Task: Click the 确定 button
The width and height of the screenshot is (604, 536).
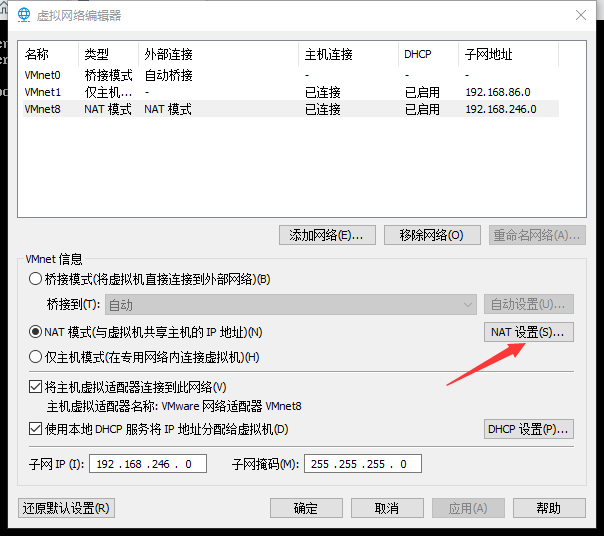Action: click(305, 508)
